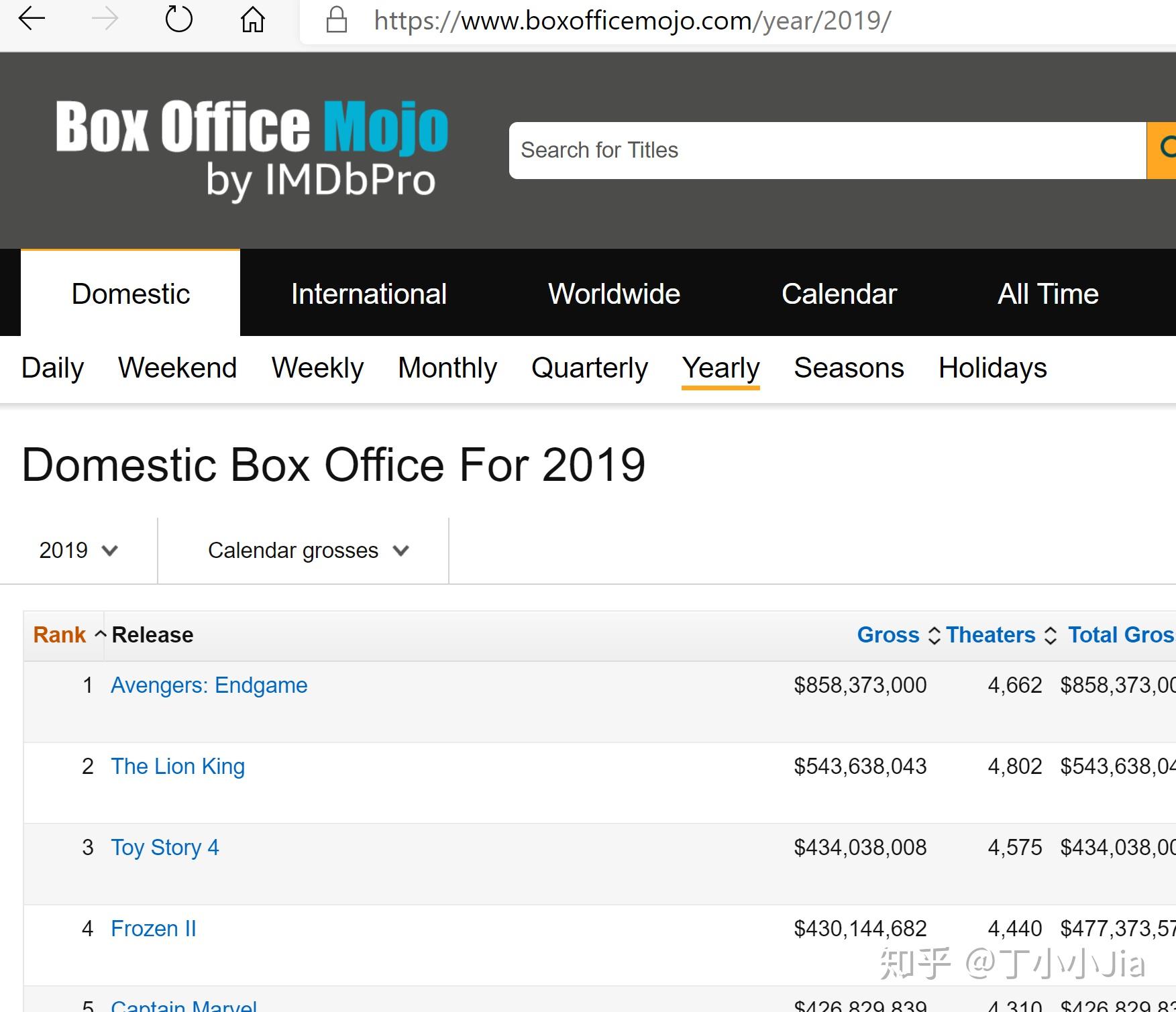Viewport: 1176px width, 1012px height.
Task: Reload the page with refresh icon
Action: click(178, 19)
